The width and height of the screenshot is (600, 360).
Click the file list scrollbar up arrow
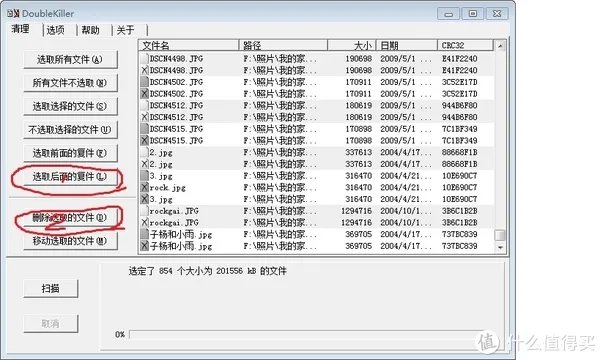click(500, 46)
